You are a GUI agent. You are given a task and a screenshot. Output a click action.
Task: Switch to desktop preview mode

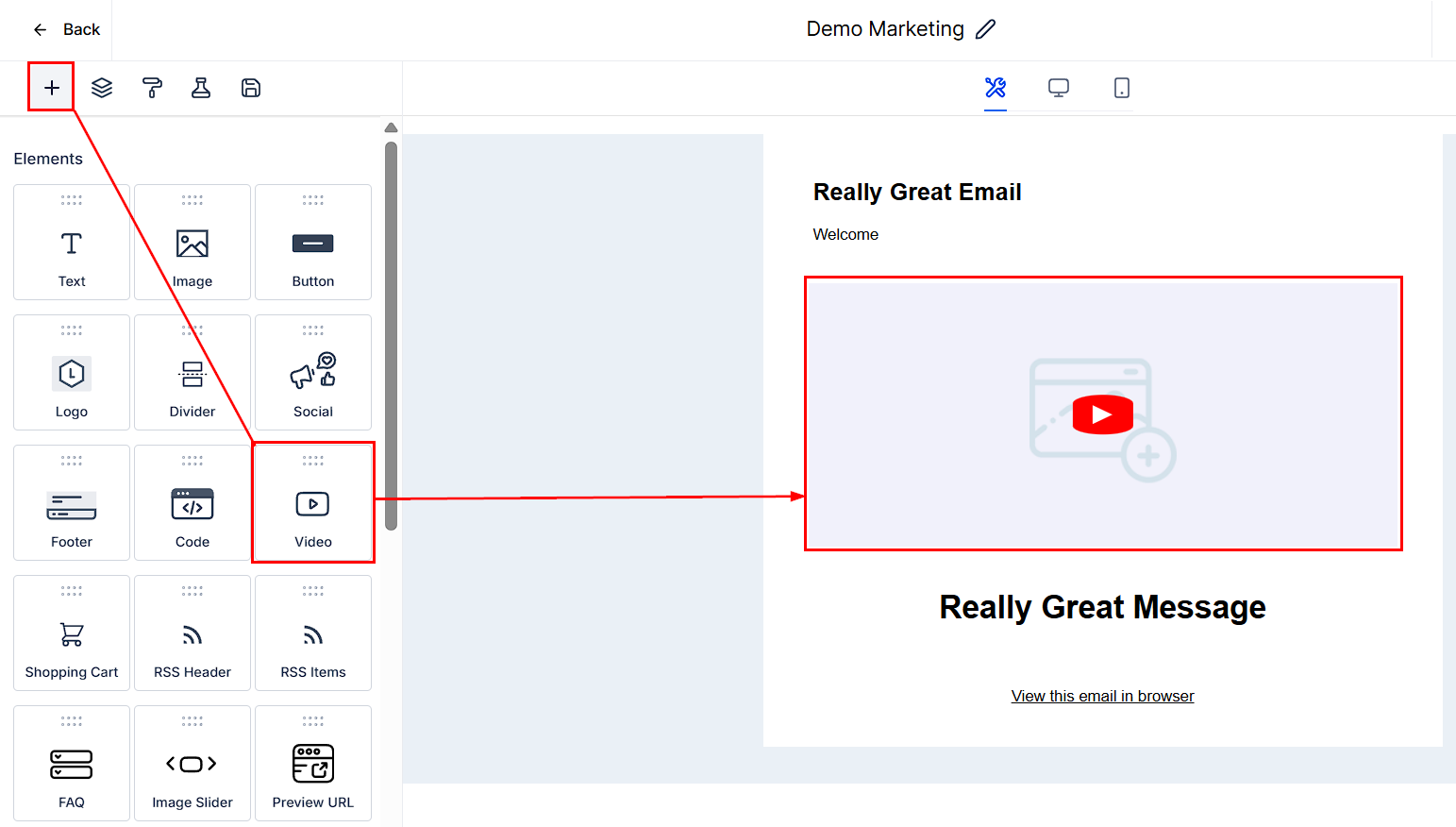(x=1059, y=88)
